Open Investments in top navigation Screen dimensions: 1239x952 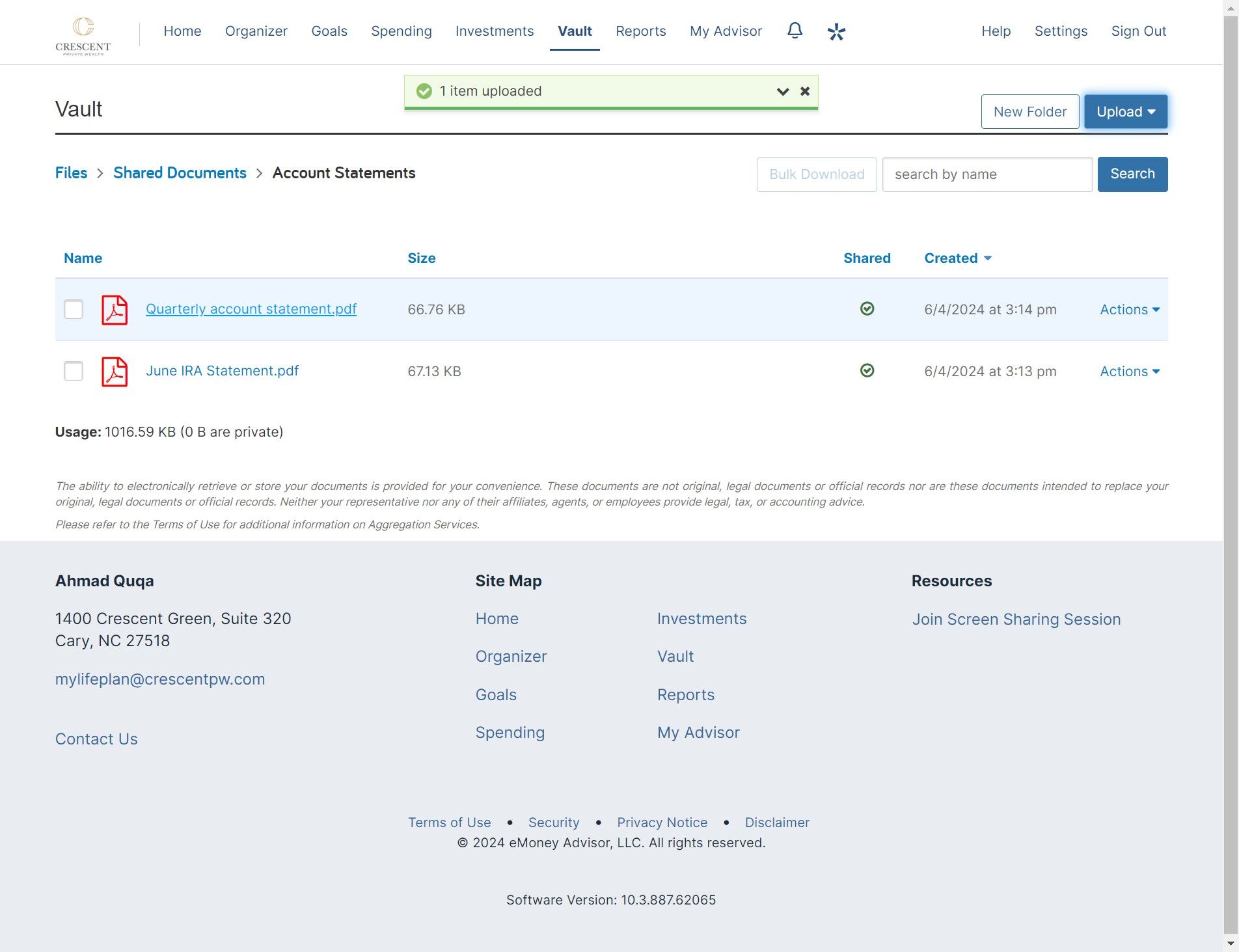(495, 31)
